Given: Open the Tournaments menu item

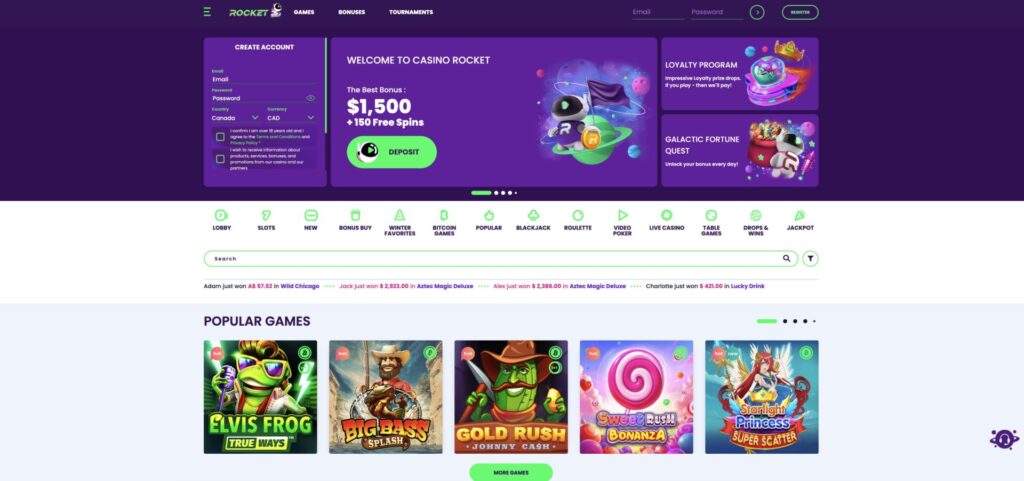Looking at the screenshot, I should tap(411, 12).
